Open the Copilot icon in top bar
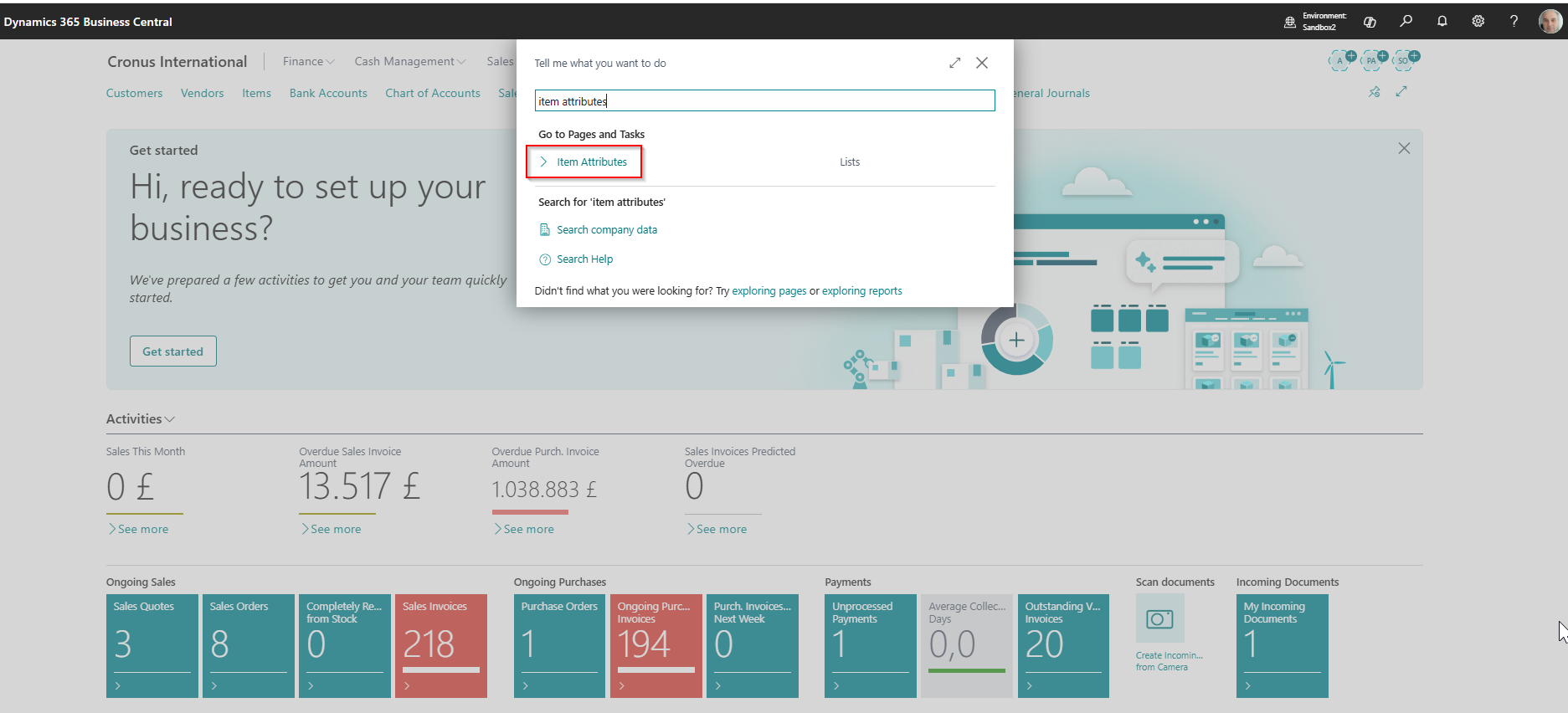The height and width of the screenshot is (713, 1568). tap(1370, 22)
